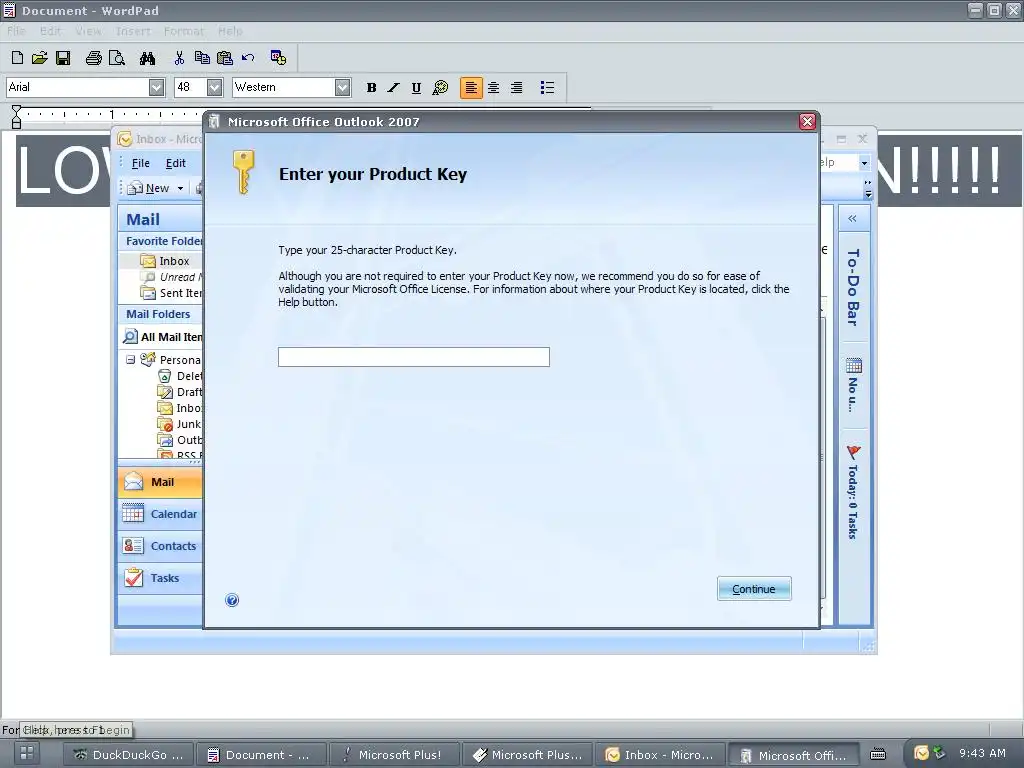
Task: Open WordPad's File menu
Action: [x=16, y=31]
